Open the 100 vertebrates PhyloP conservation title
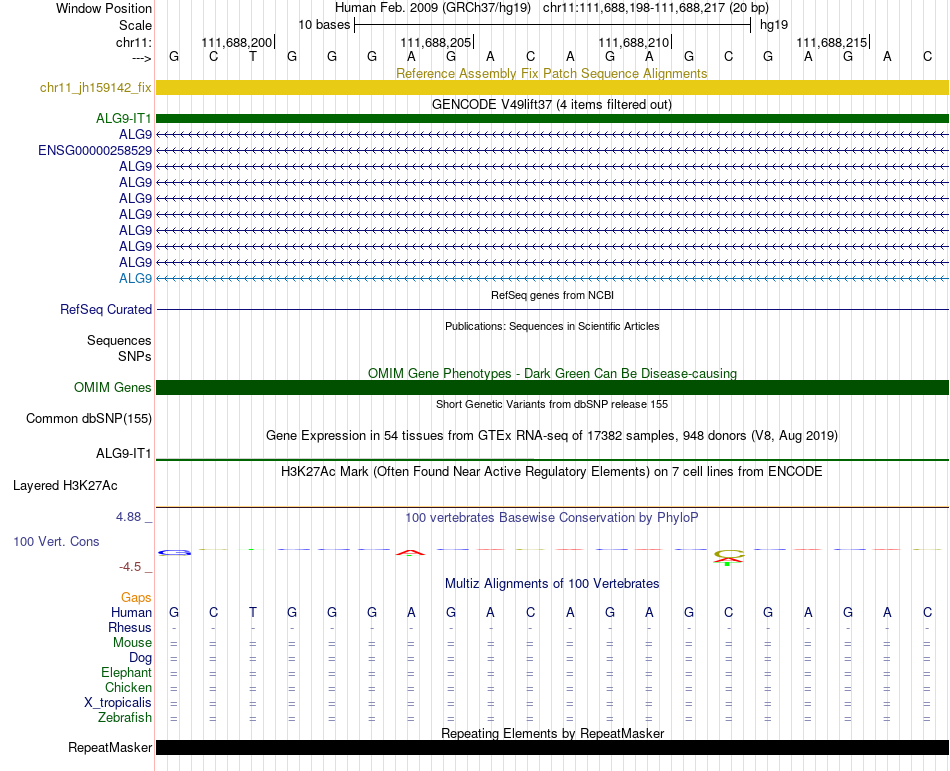 [551, 517]
